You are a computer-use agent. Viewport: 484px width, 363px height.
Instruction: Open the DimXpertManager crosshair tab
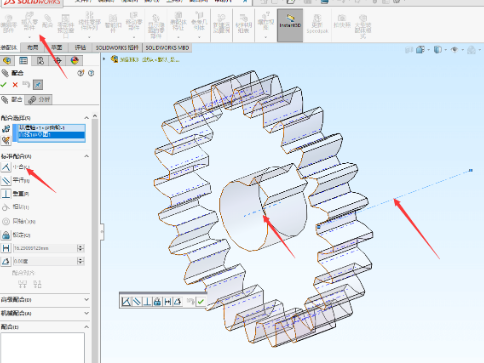[57, 60]
